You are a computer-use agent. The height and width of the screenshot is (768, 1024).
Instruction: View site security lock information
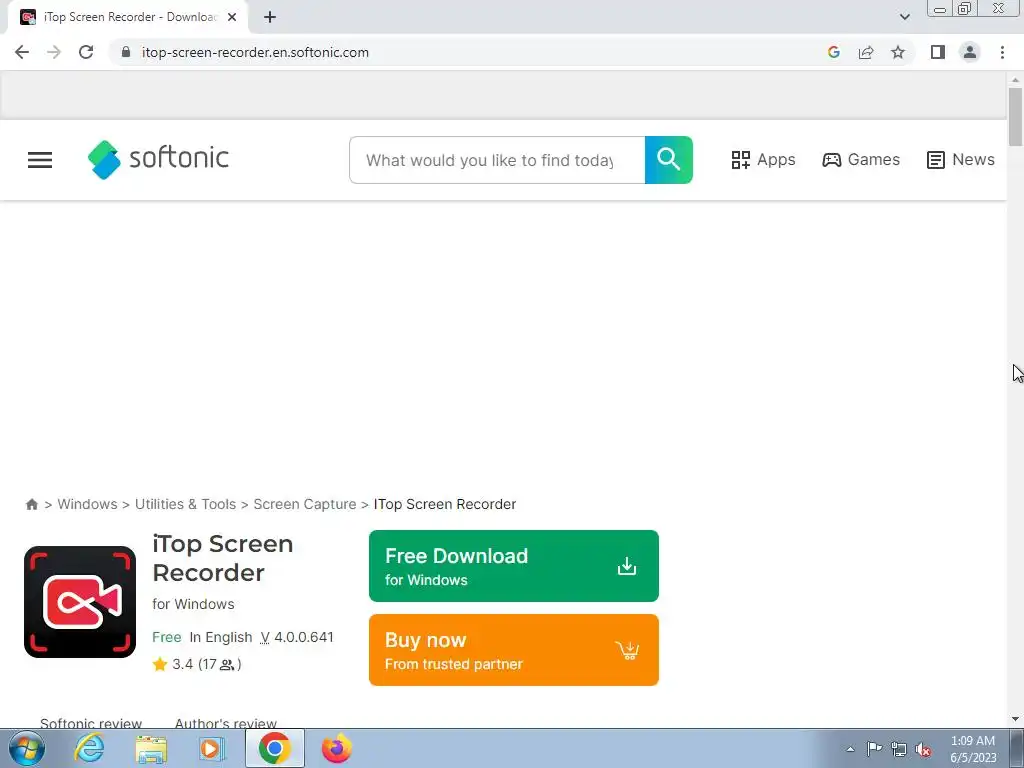[126, 52]
